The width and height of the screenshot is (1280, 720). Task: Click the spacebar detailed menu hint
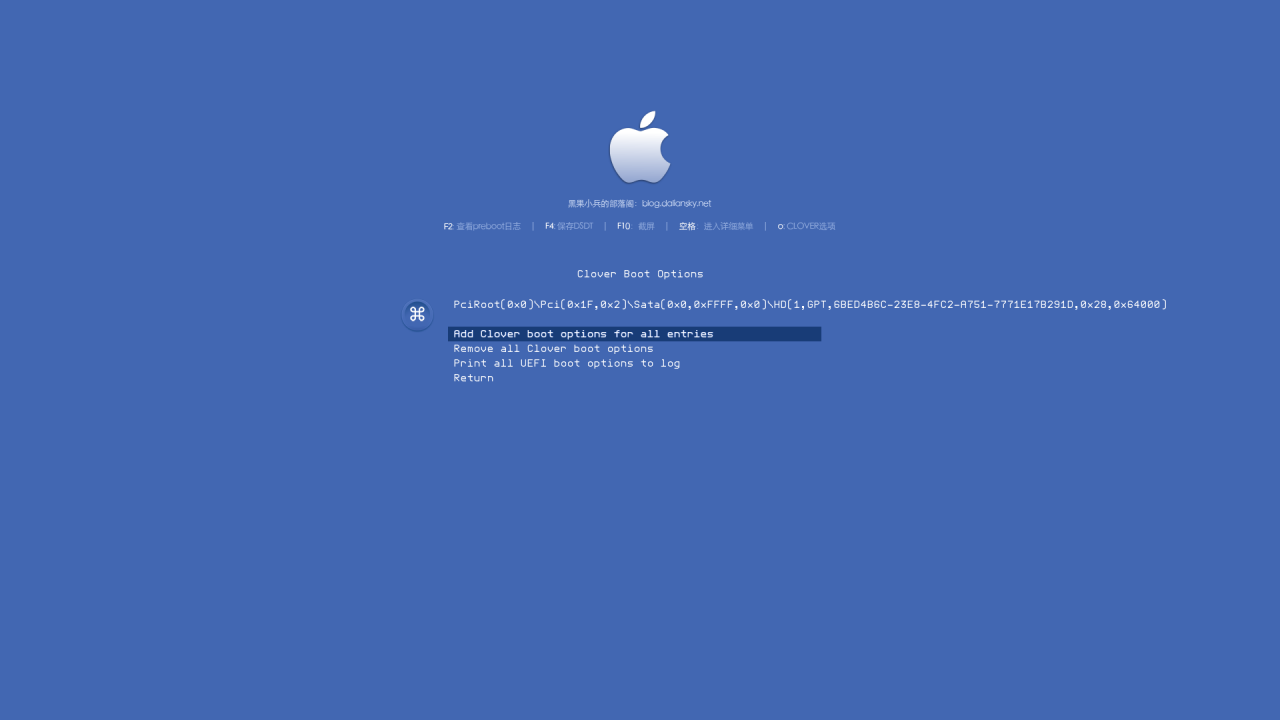point(716,226)
